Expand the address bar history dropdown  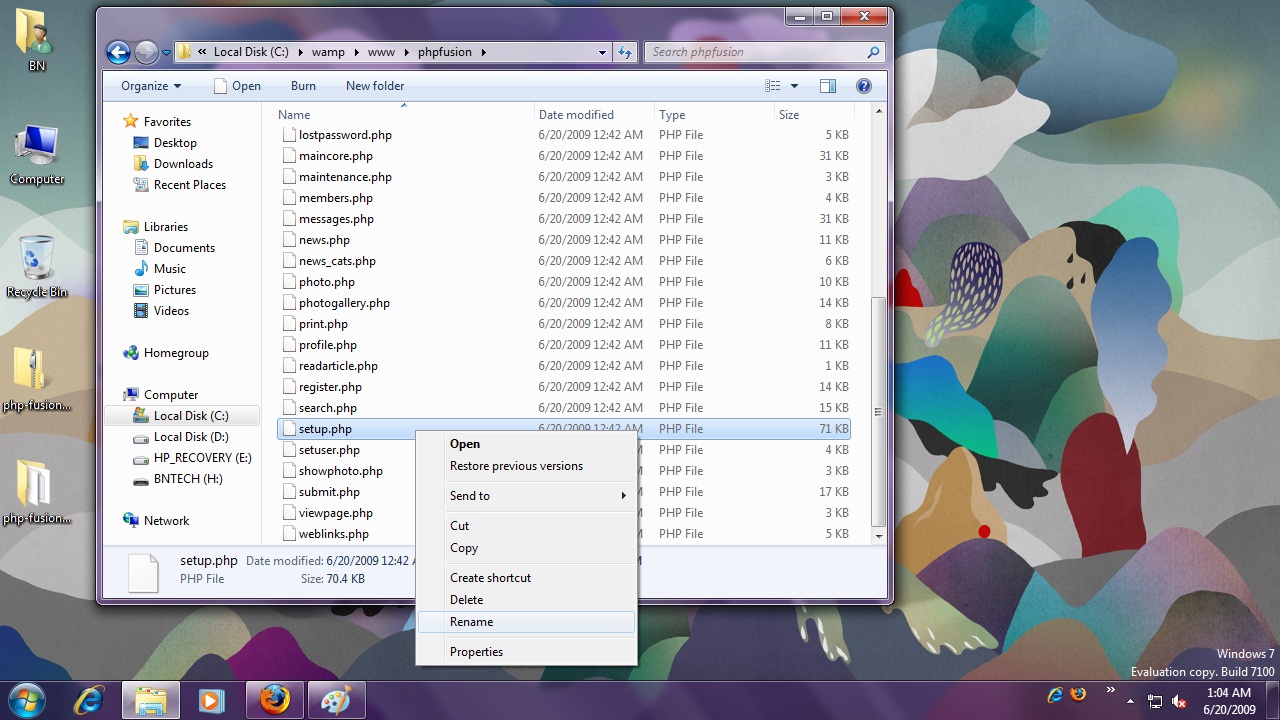click(602, 52)
